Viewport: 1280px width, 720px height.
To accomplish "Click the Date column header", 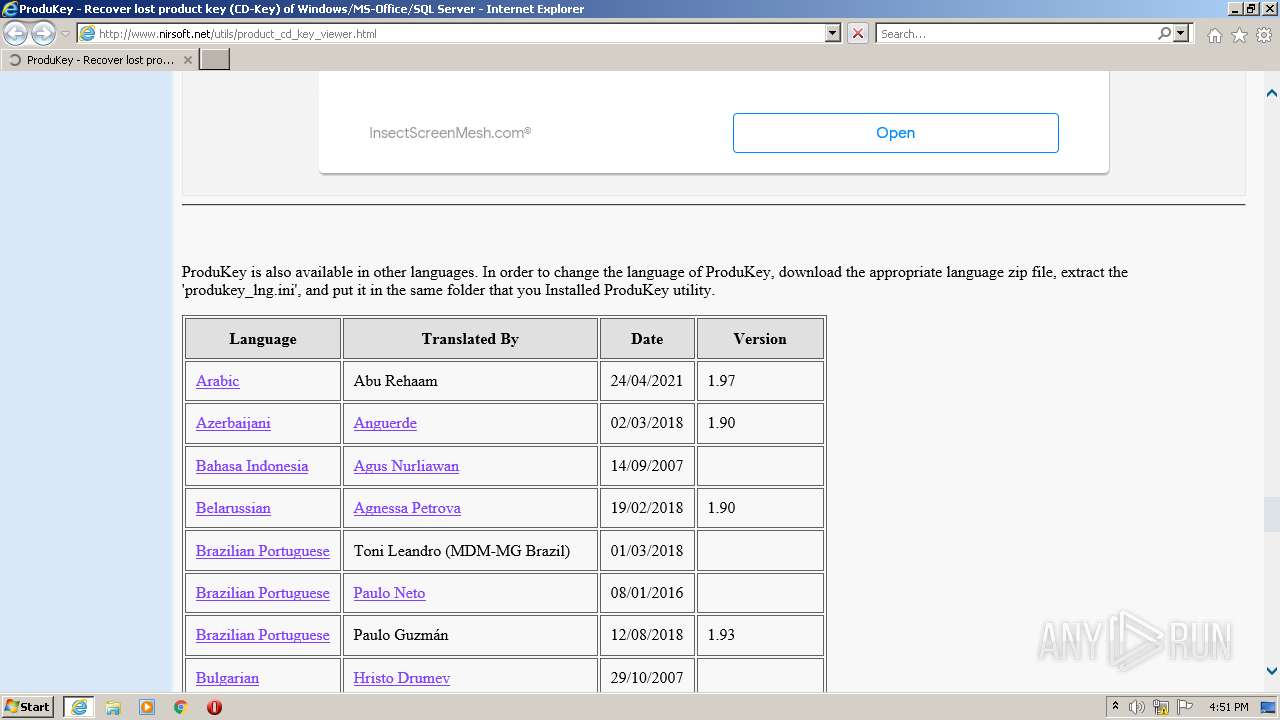I will 647,339.
